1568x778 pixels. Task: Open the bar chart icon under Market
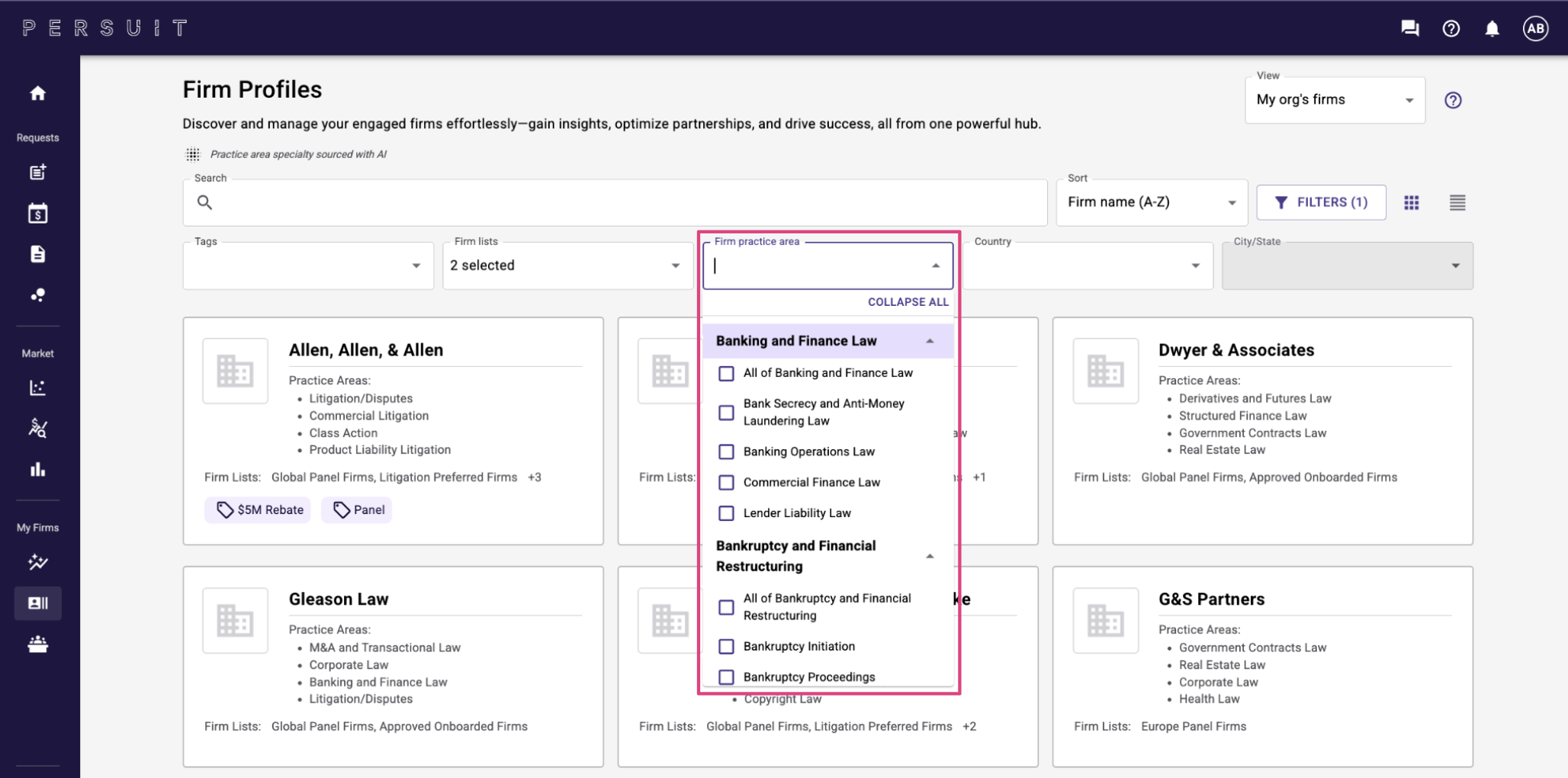37,469
